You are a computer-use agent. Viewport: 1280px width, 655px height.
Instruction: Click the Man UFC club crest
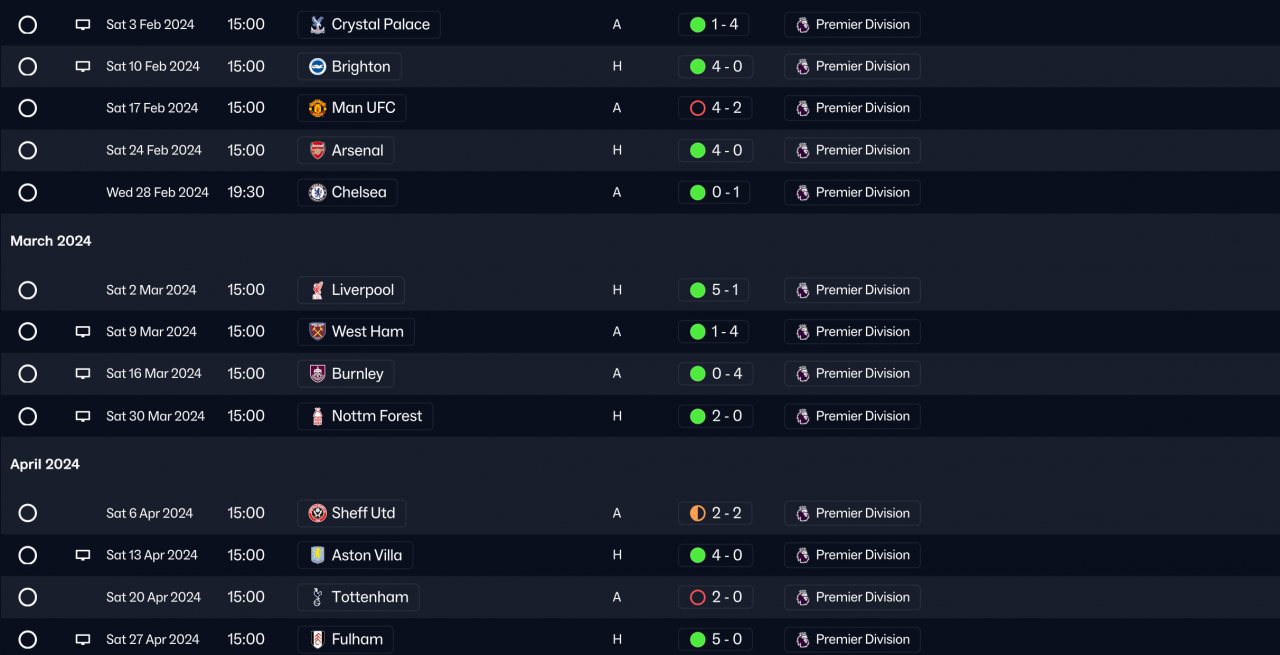point(317,108)
